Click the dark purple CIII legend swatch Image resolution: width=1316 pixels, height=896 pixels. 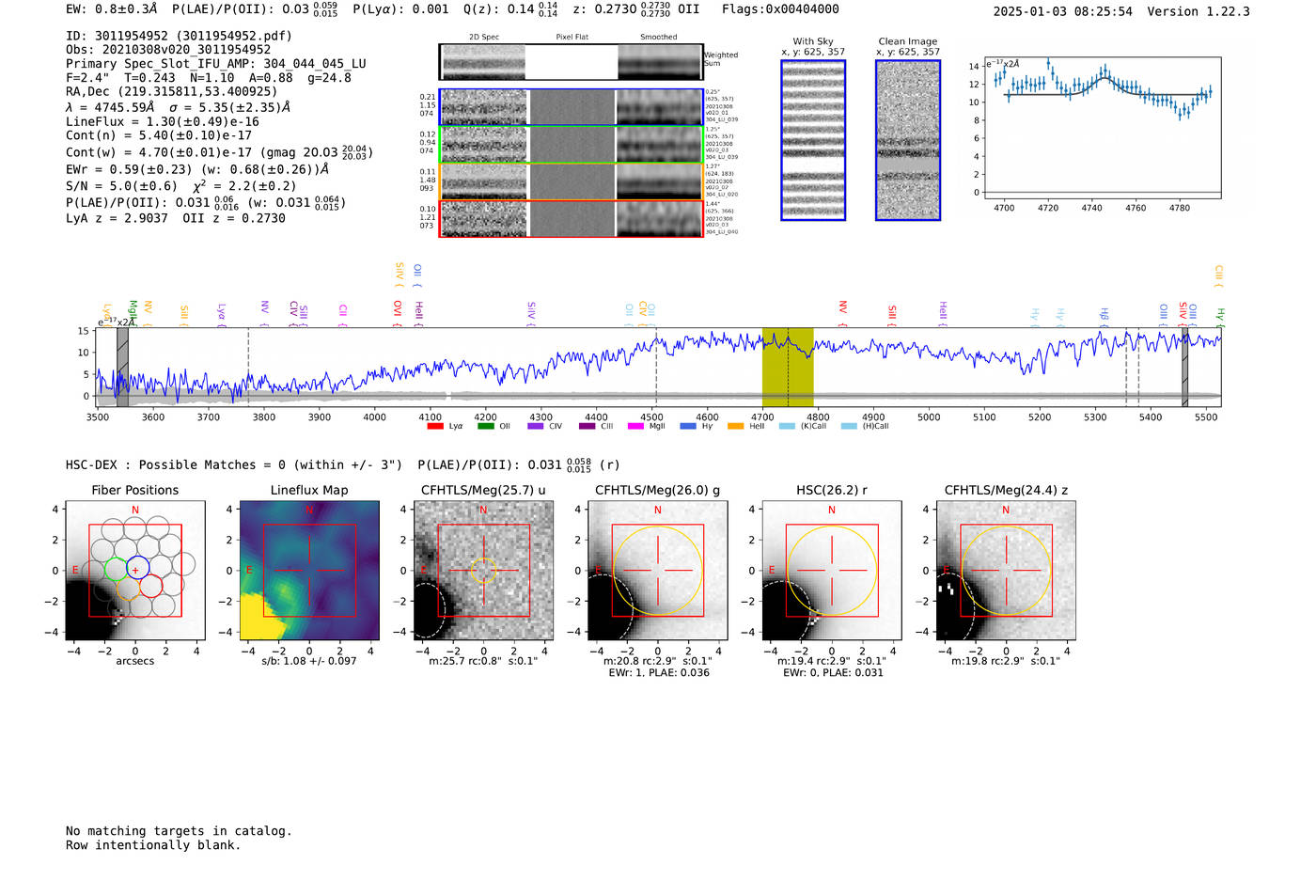pyautogui.click(x=587, y=426)
